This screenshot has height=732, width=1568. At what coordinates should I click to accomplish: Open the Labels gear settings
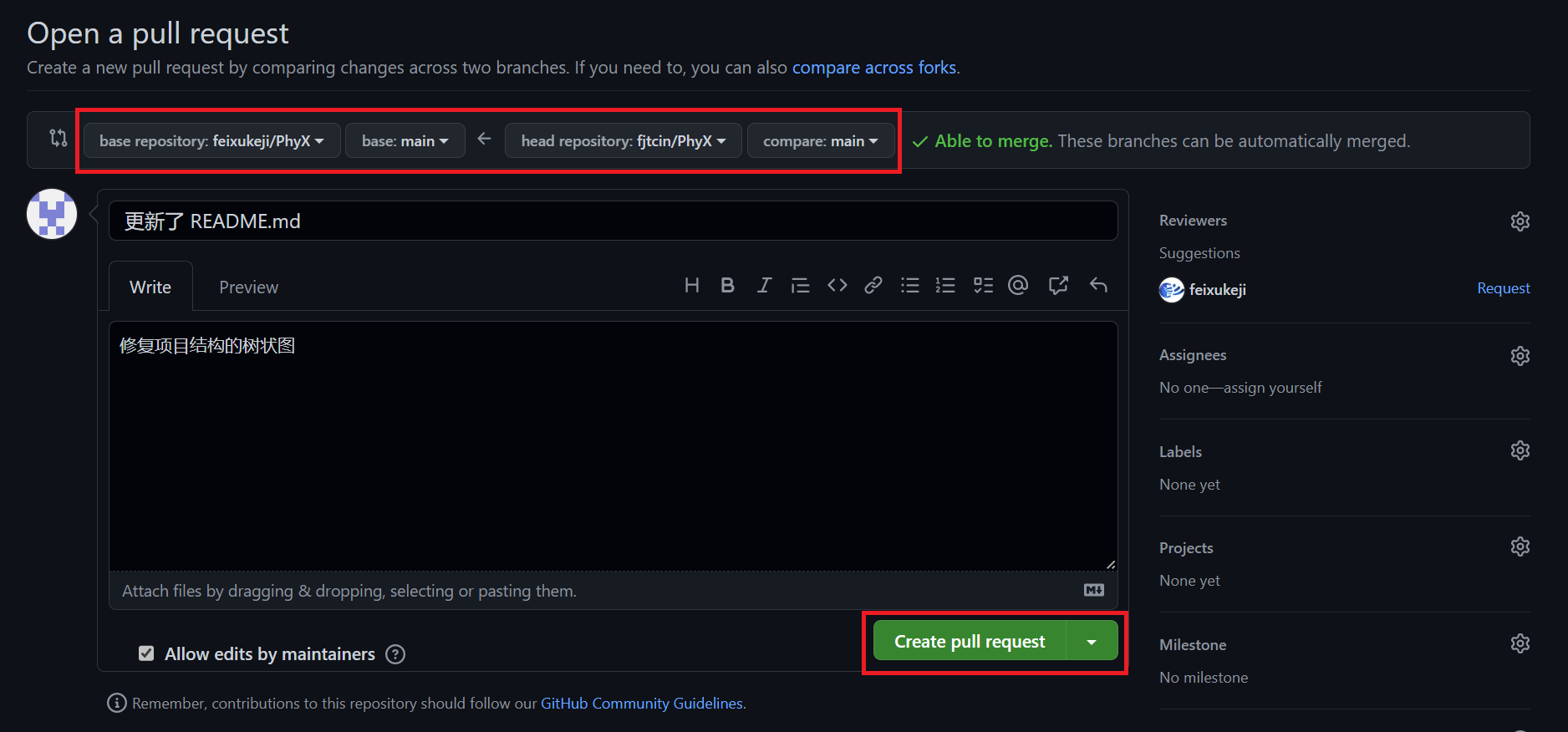[x=1520, y=450]
